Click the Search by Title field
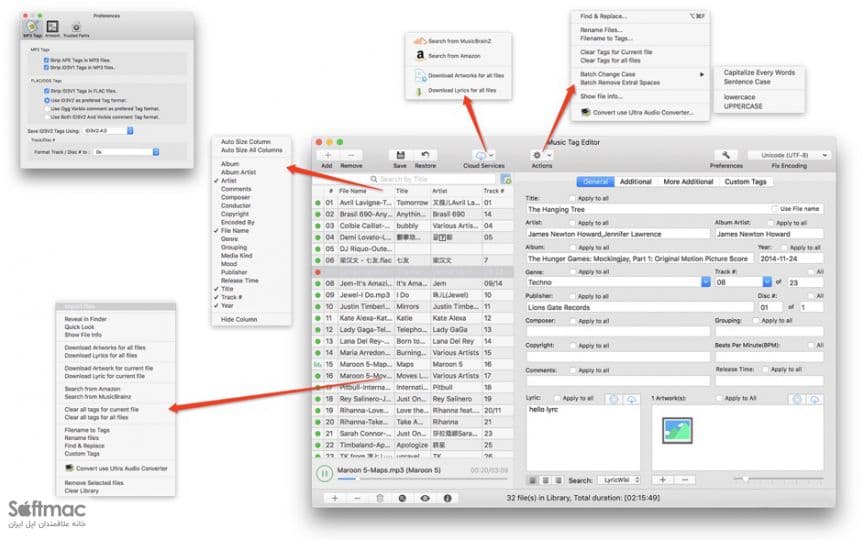 pos(433,179)
